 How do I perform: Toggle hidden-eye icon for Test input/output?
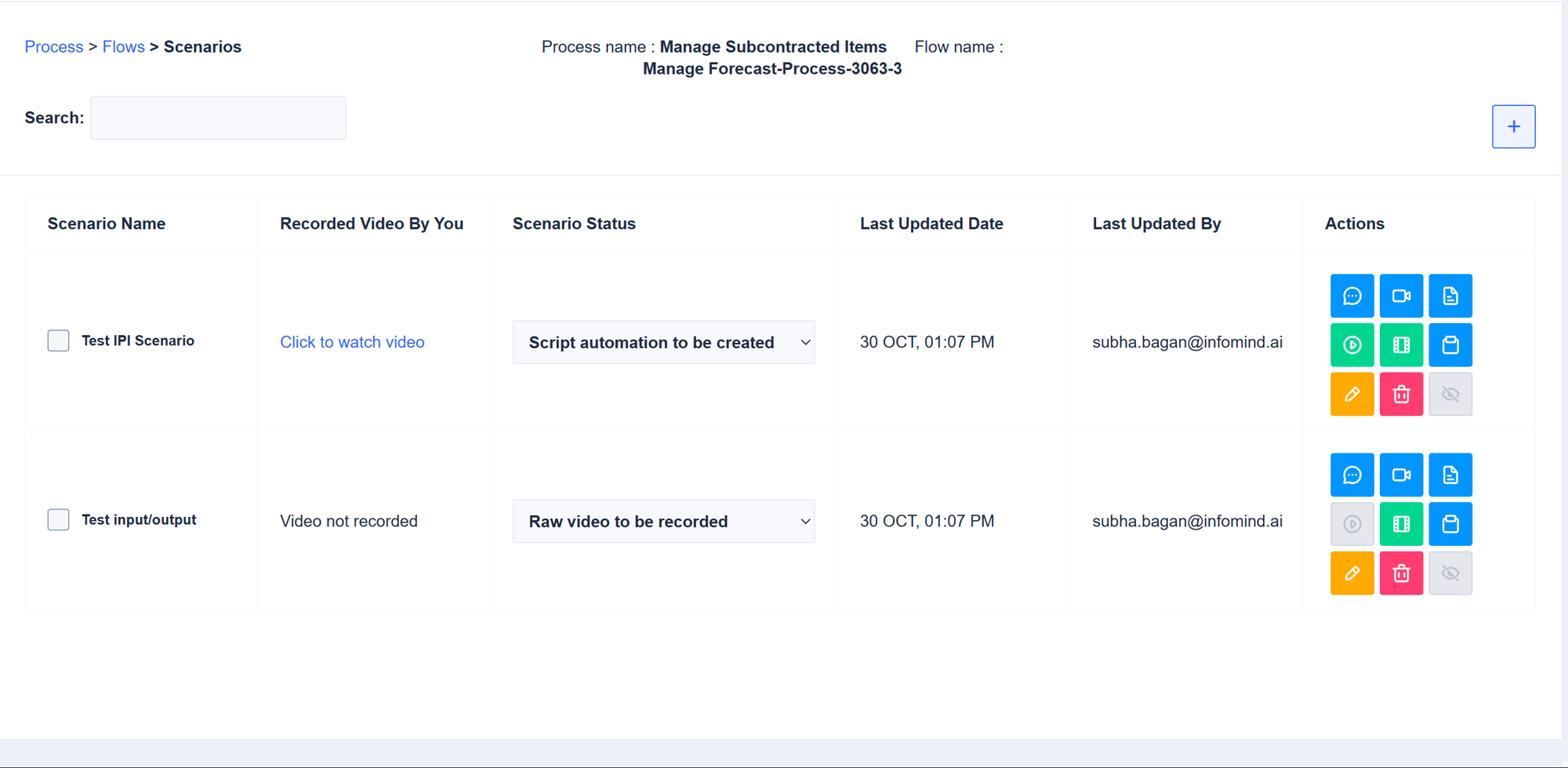point(1450,573)
